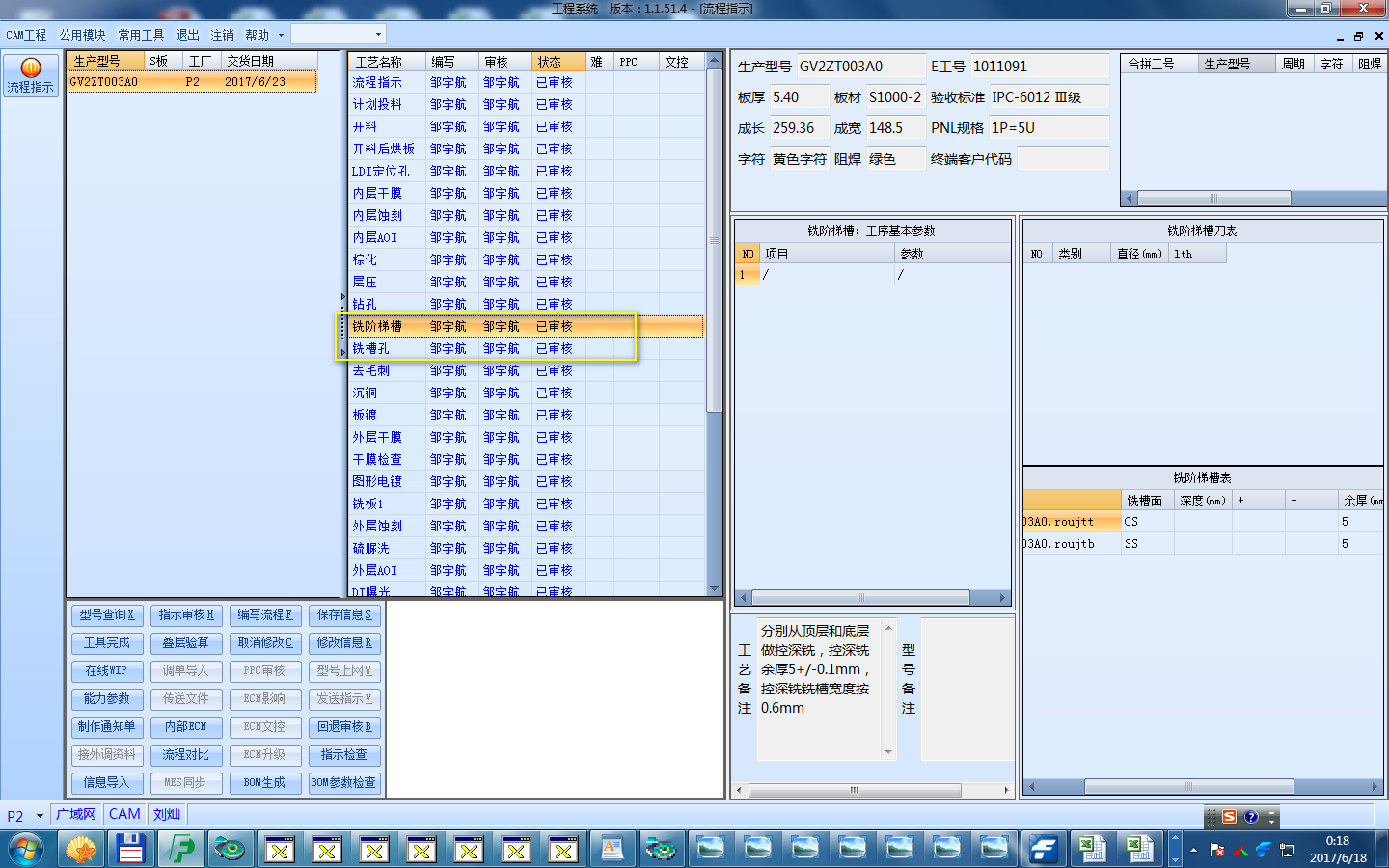This screenshot has height=868, width=1389.
Task: Open the Windows Start button
Action: click(x=26, y=850)
